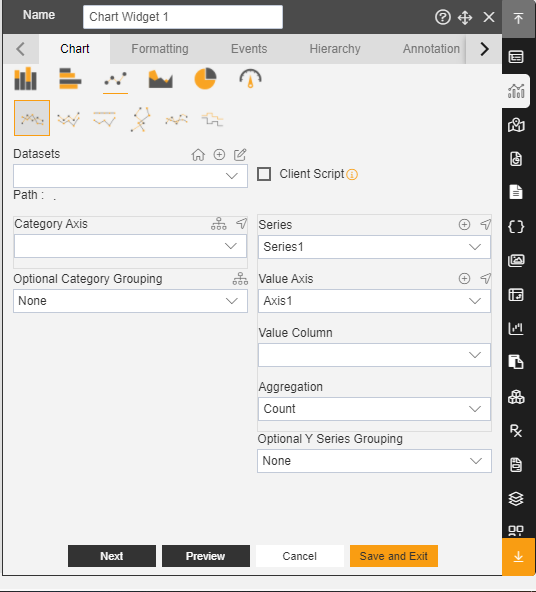Switch to the Formatting tab
The height and width of the screenshot is (592, 536).
(x=160, y=49)
